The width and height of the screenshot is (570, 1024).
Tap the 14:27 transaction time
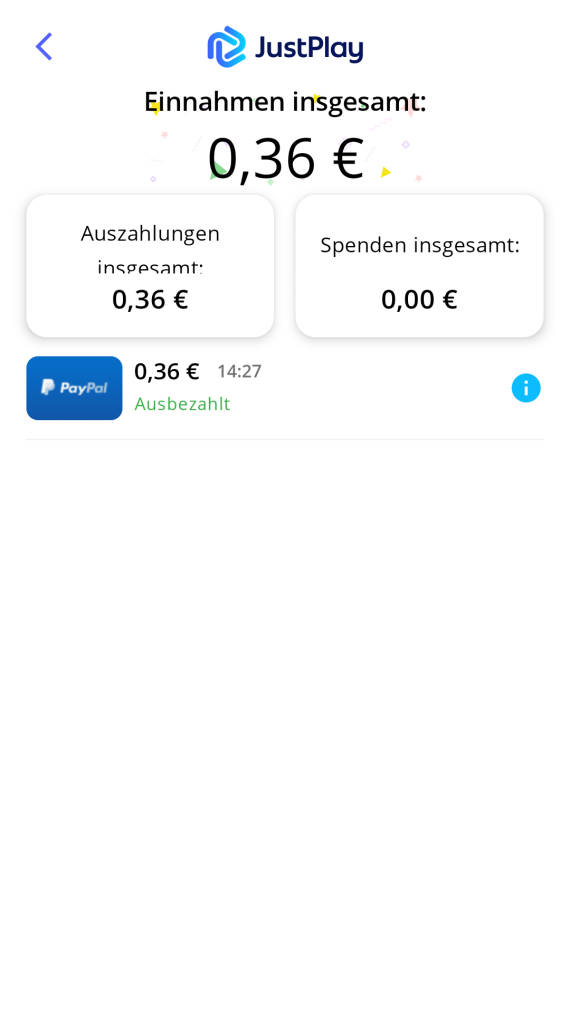tap(239, 372)
